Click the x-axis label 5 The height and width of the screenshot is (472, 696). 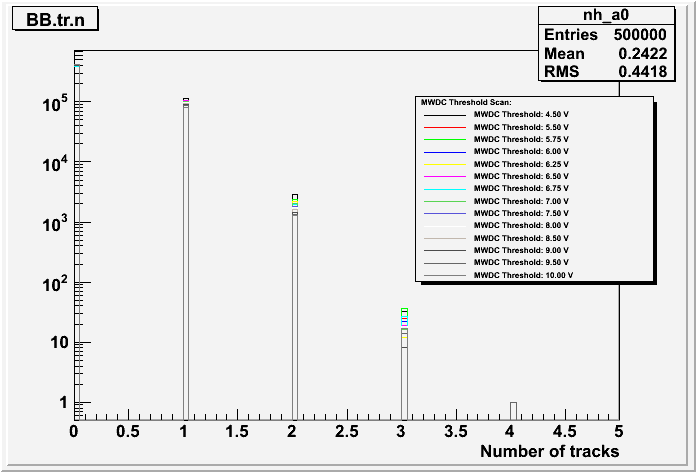[x=619, y=431]
